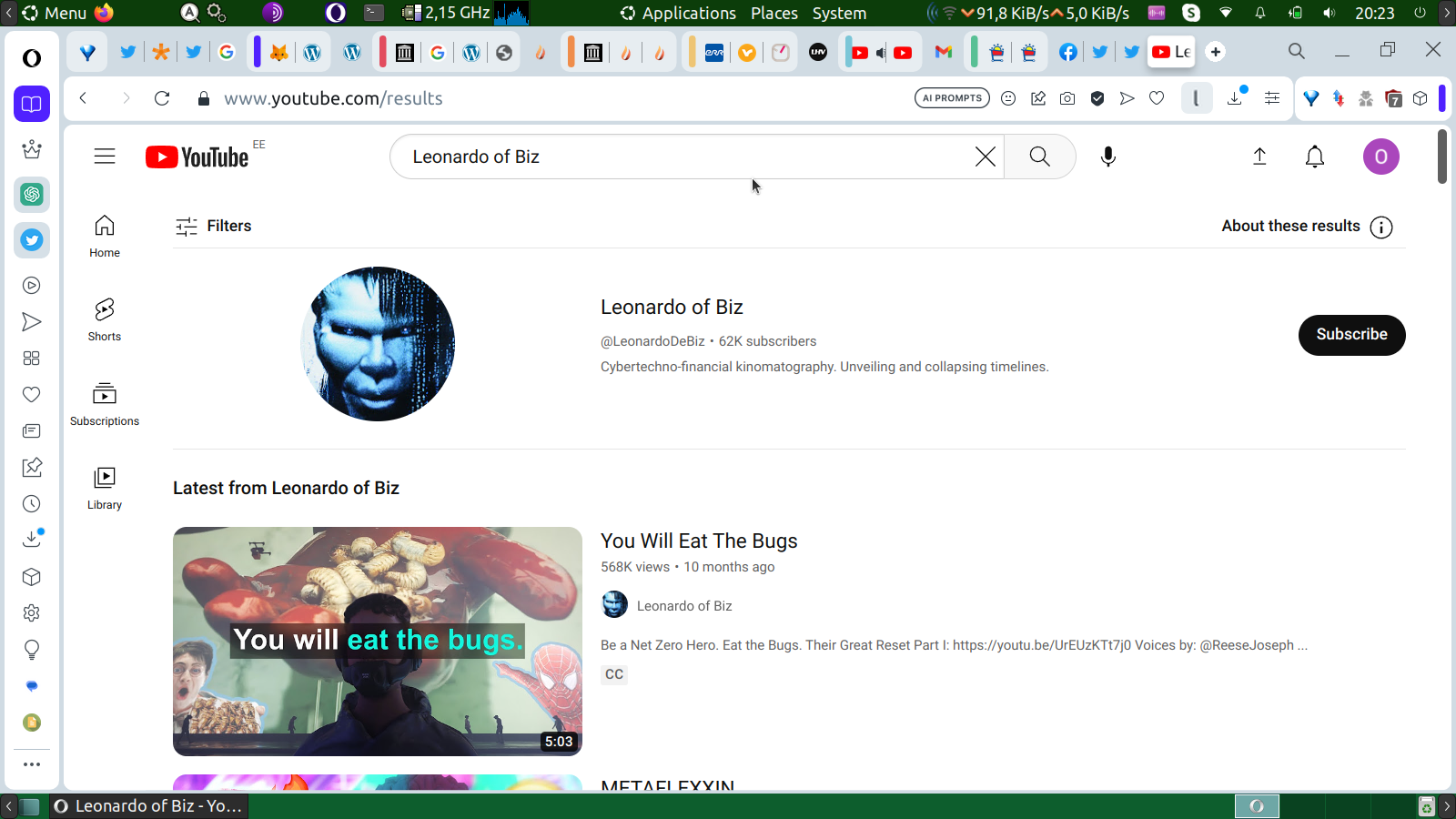Open Library in YouTube sidebar
Viewport: 1456px width, 819px height.
(105, 488)
